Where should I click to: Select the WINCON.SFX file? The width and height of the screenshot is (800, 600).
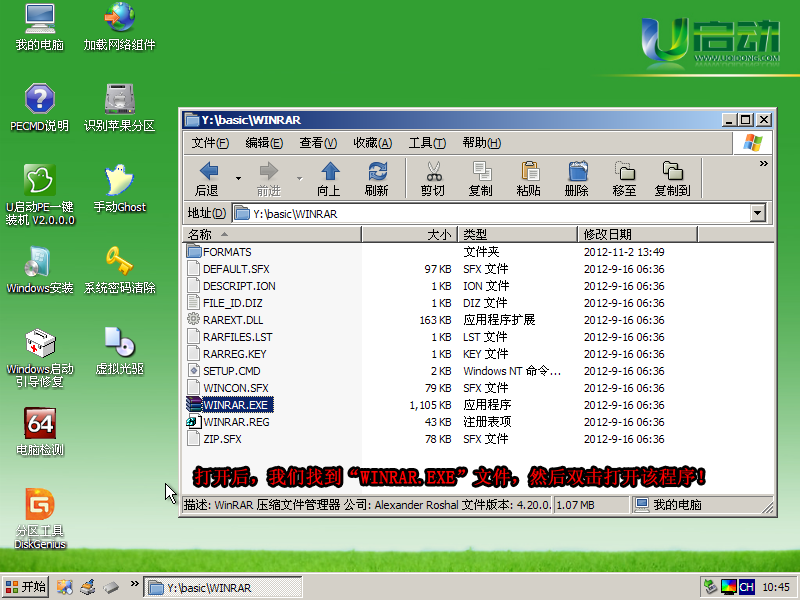[228, 388]
